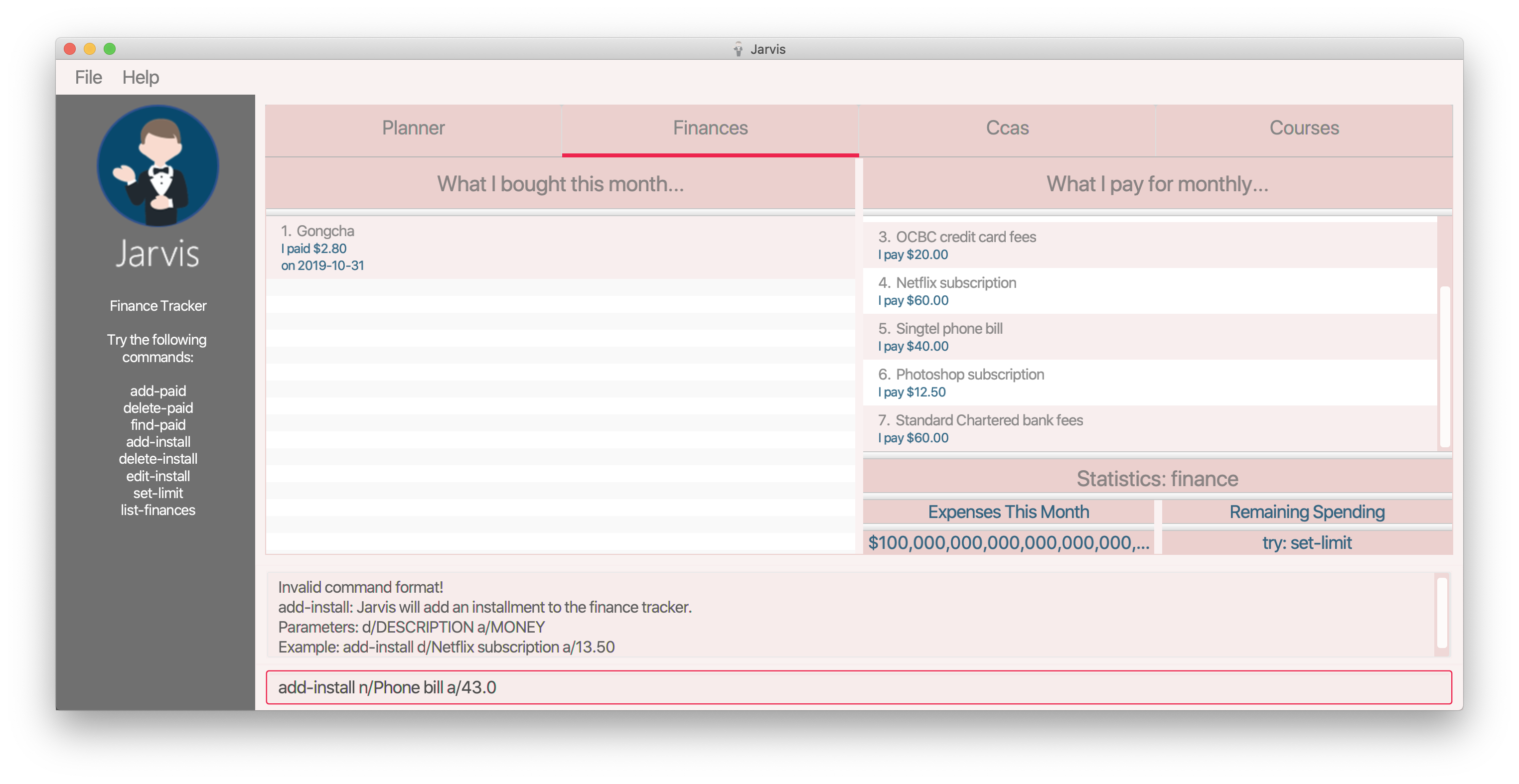This screenshot has width=1519, height=784.
Task: Switch to the Planner tab
Action: (413, 129)
